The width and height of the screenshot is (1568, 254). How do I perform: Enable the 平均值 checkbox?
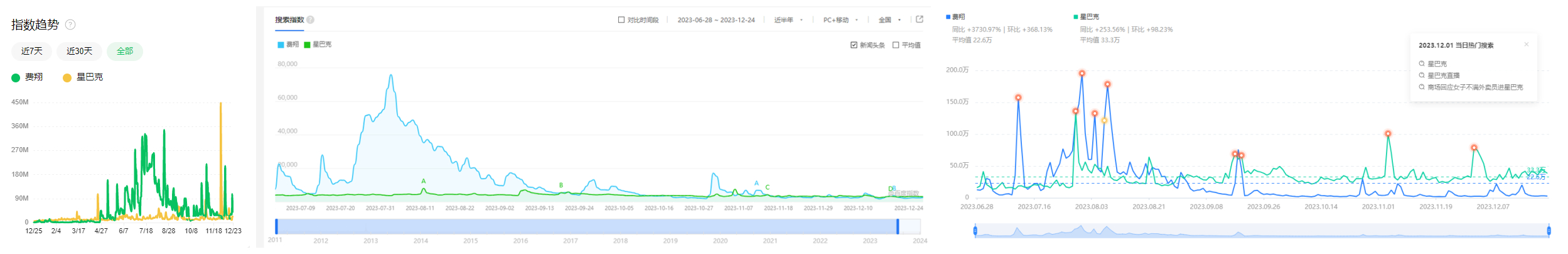896,45
